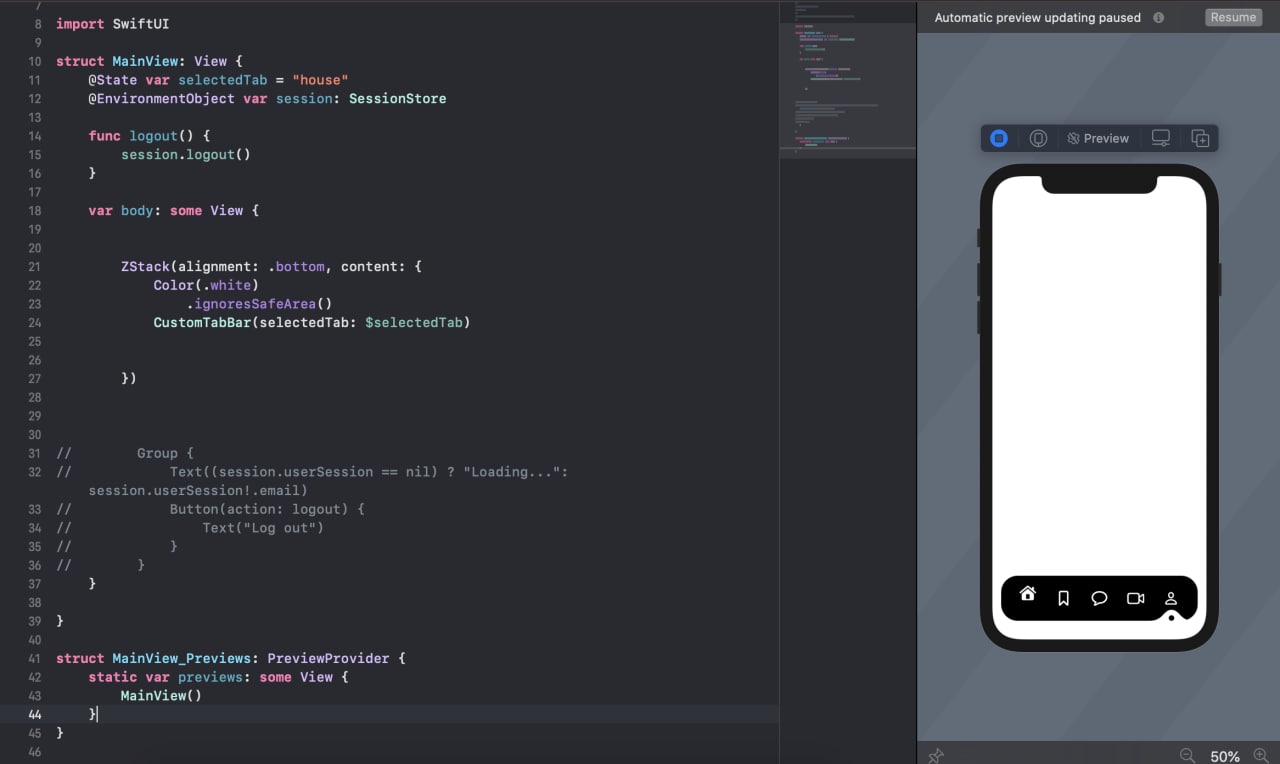Click the pin preview icon
1280x764 pixels.
point(936,756)
